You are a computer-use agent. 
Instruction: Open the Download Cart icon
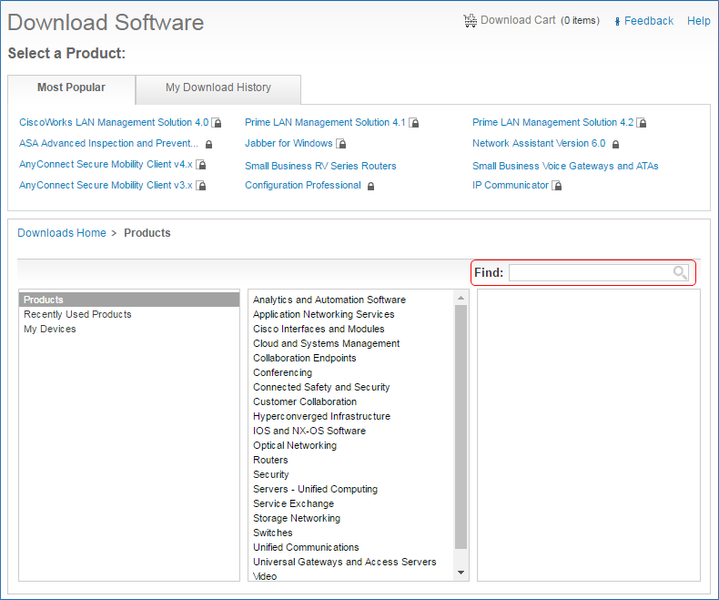[470, 21]
